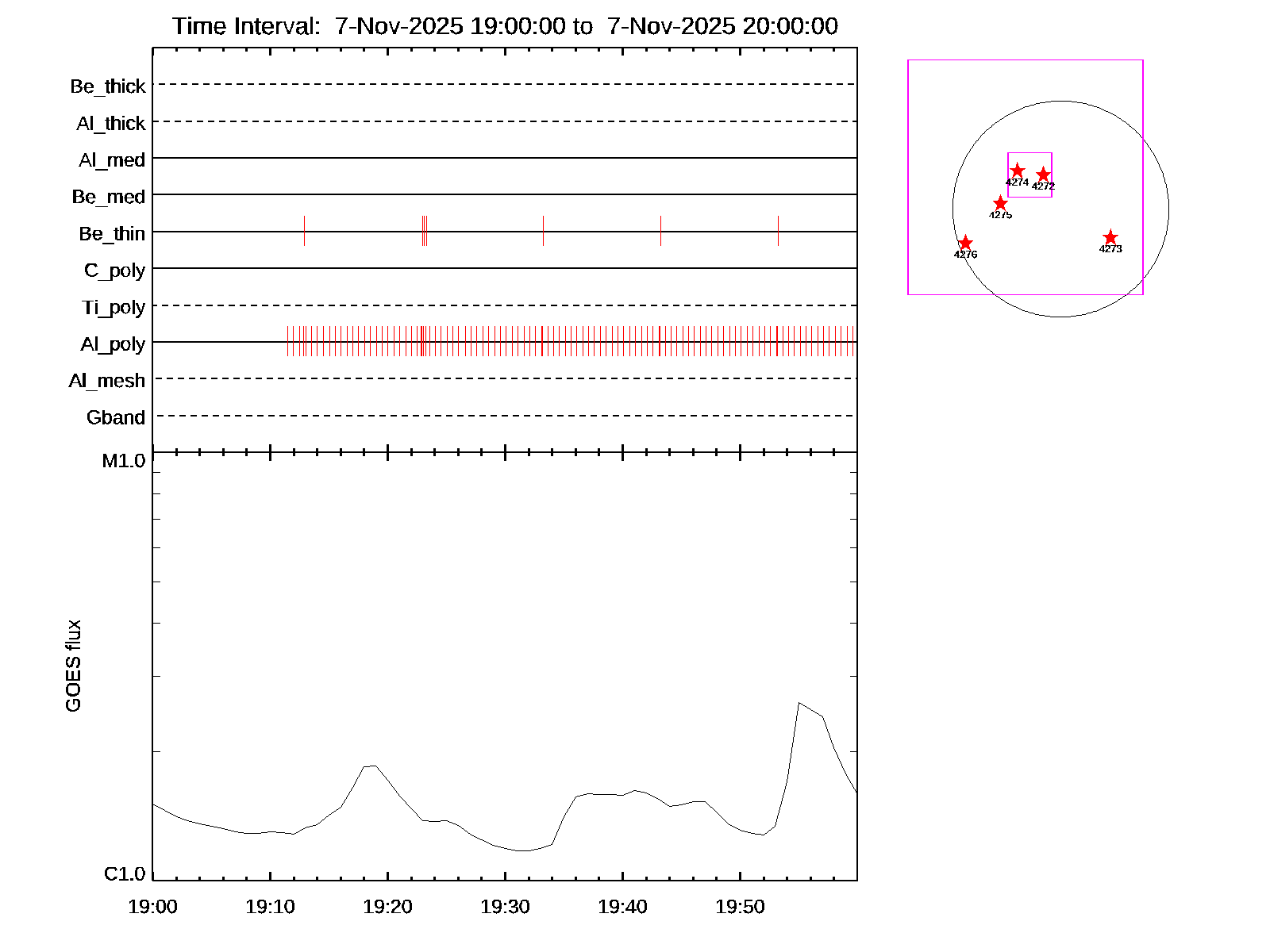This screenshot has height=952, width=1270.
Task: Click the Al_poly filter label
Action: [113, 344]
